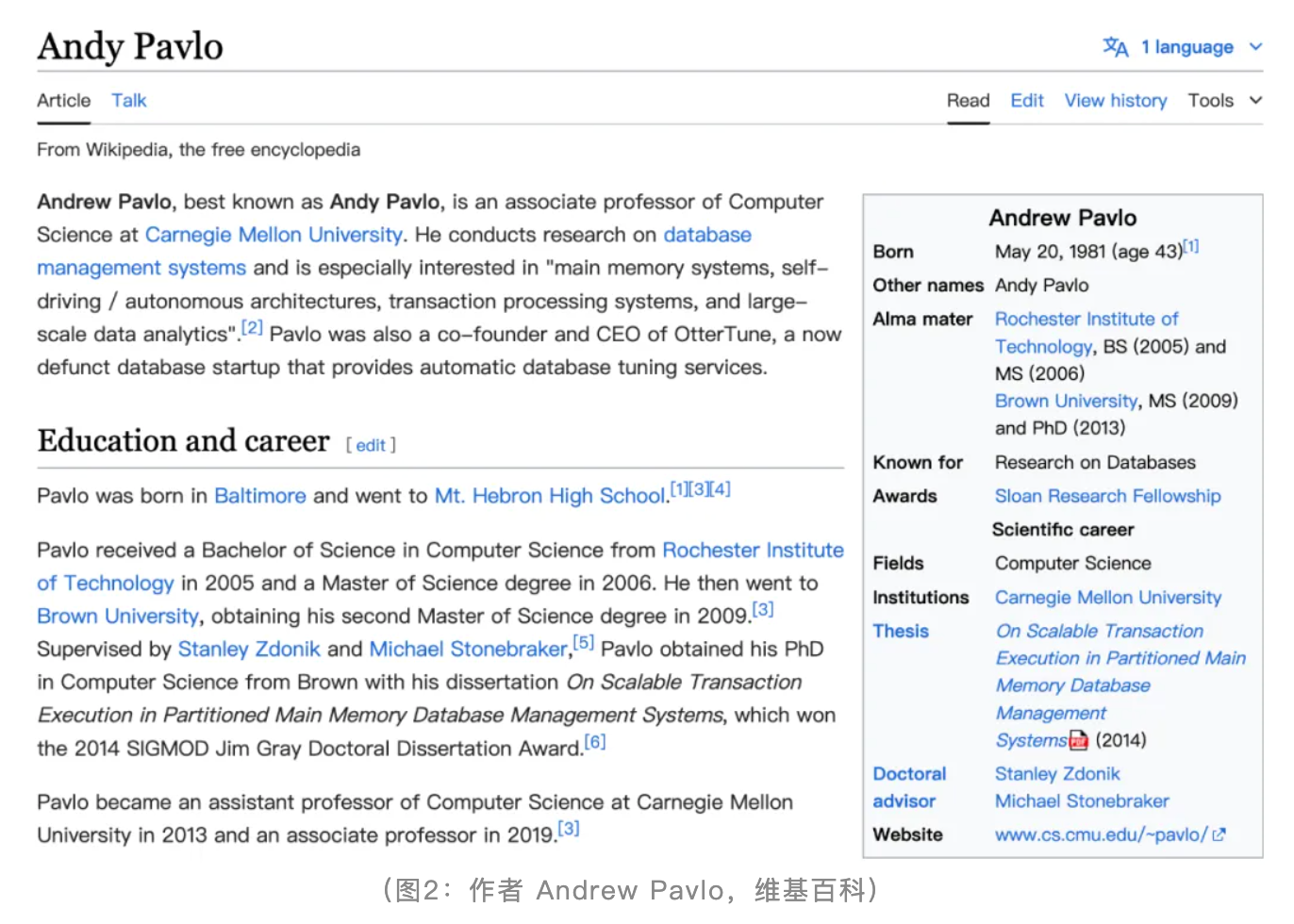This screenshot has width=1294, height=924.
Task: Open Carnegie Mellon University link in intro
Action: (x=274, y=235)
